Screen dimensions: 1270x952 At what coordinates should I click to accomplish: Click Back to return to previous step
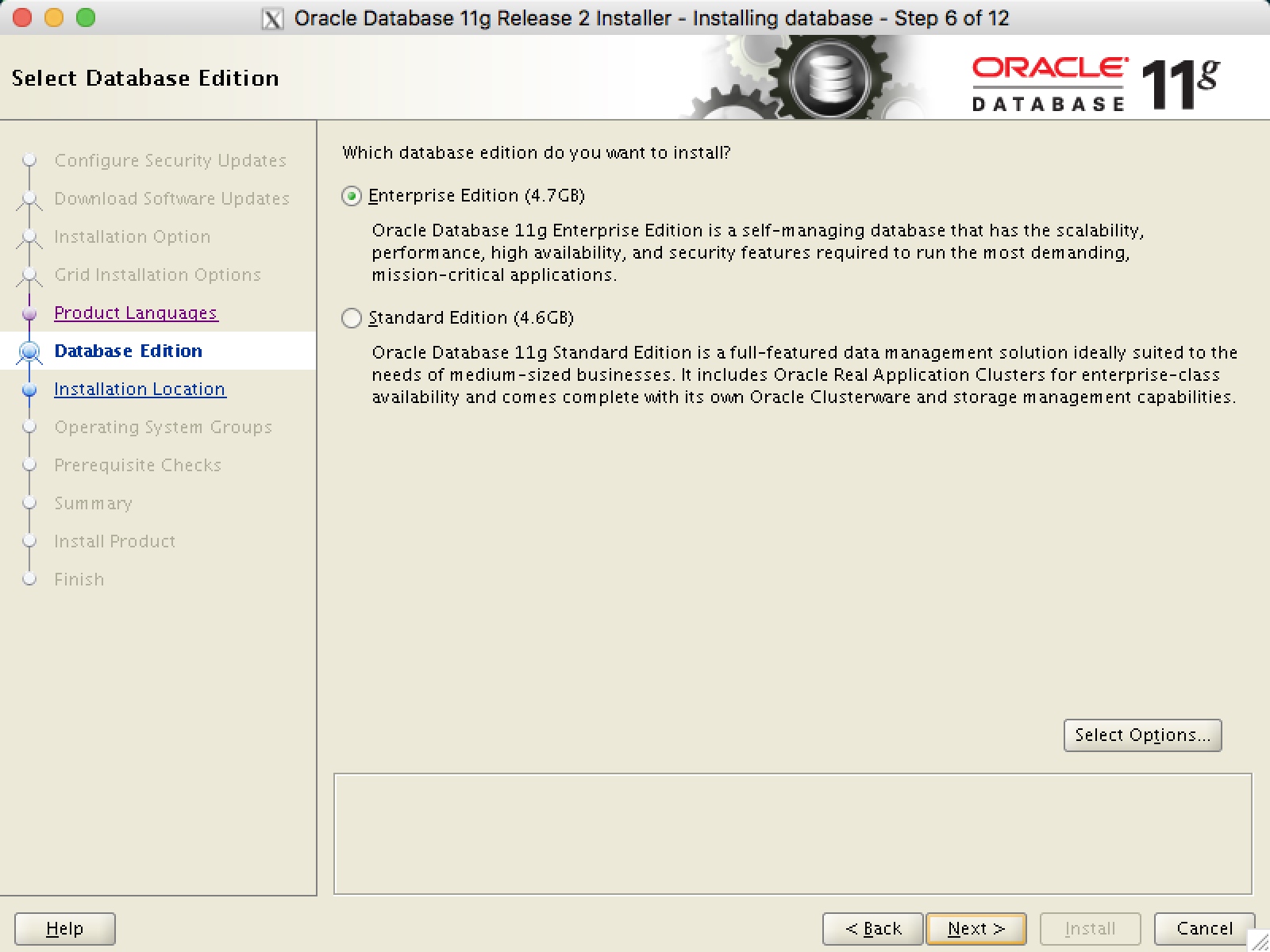click(x=872, y=928)
